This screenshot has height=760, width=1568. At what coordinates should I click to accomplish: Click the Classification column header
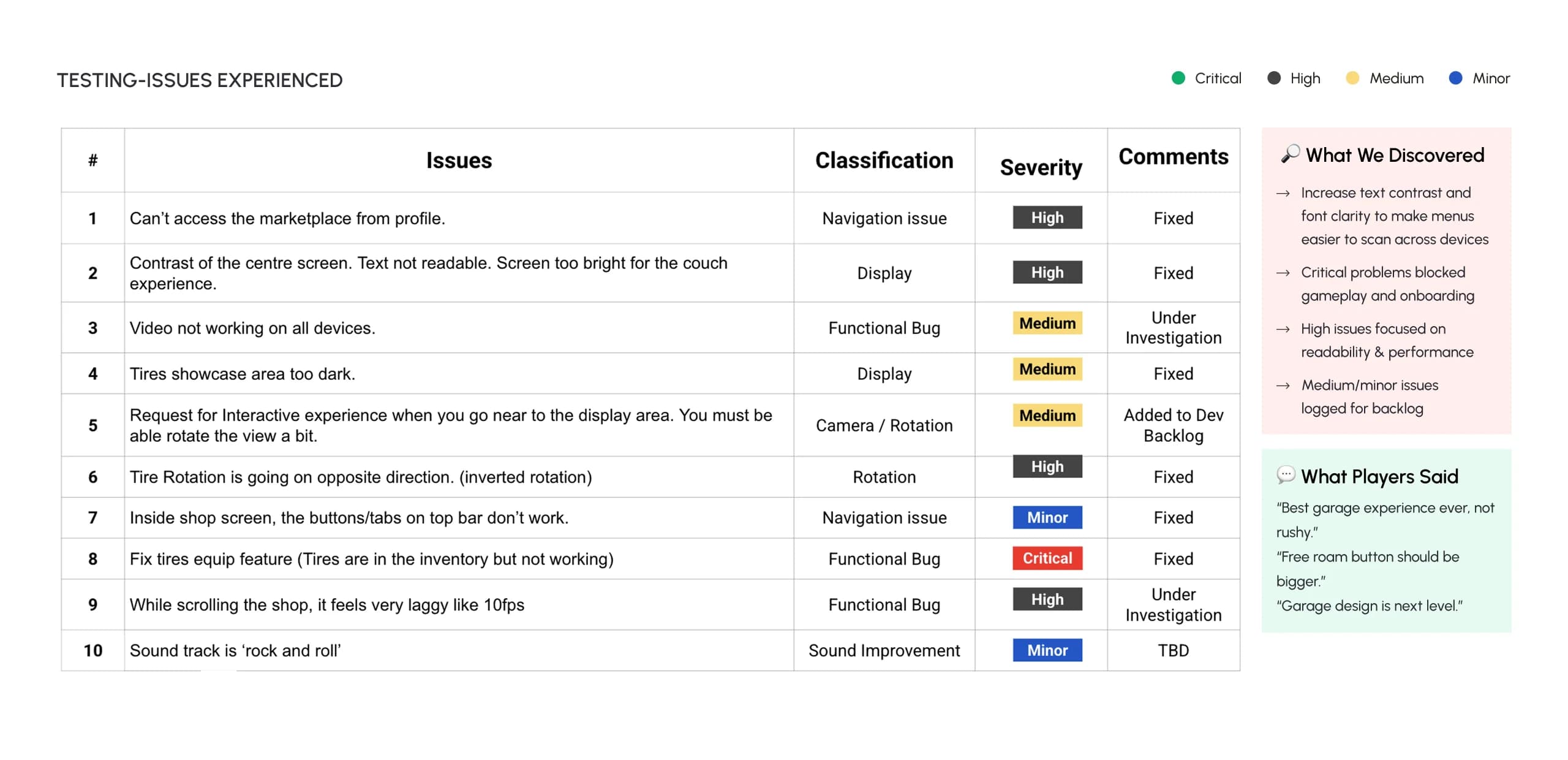[884, 161]
